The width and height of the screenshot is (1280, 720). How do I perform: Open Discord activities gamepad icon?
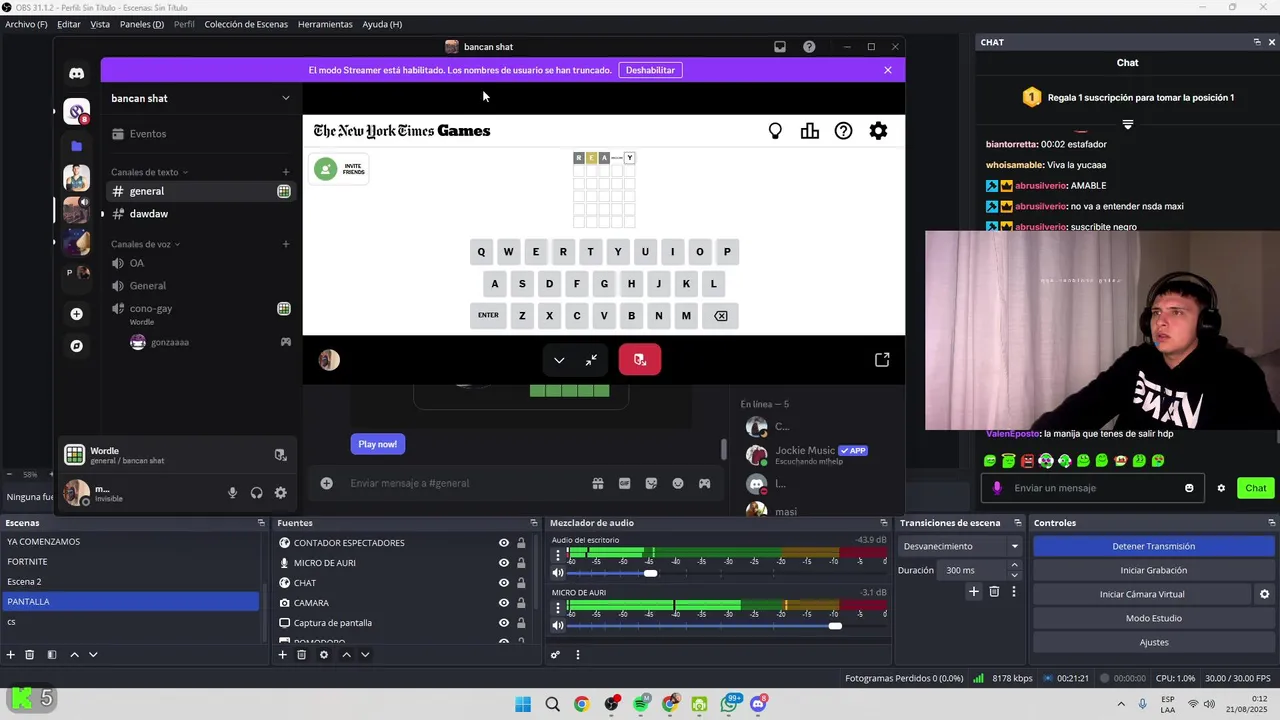coord(705,484)
